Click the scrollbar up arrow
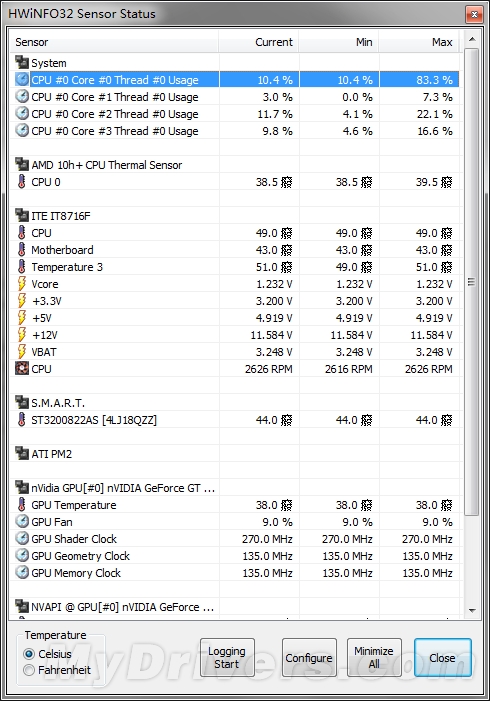The image size is (490, 701). coord(472,39)
